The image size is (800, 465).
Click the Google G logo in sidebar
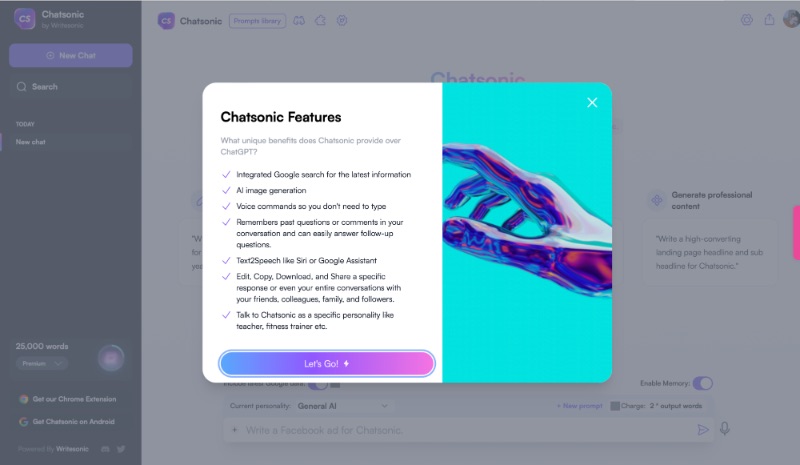(23, 422)
